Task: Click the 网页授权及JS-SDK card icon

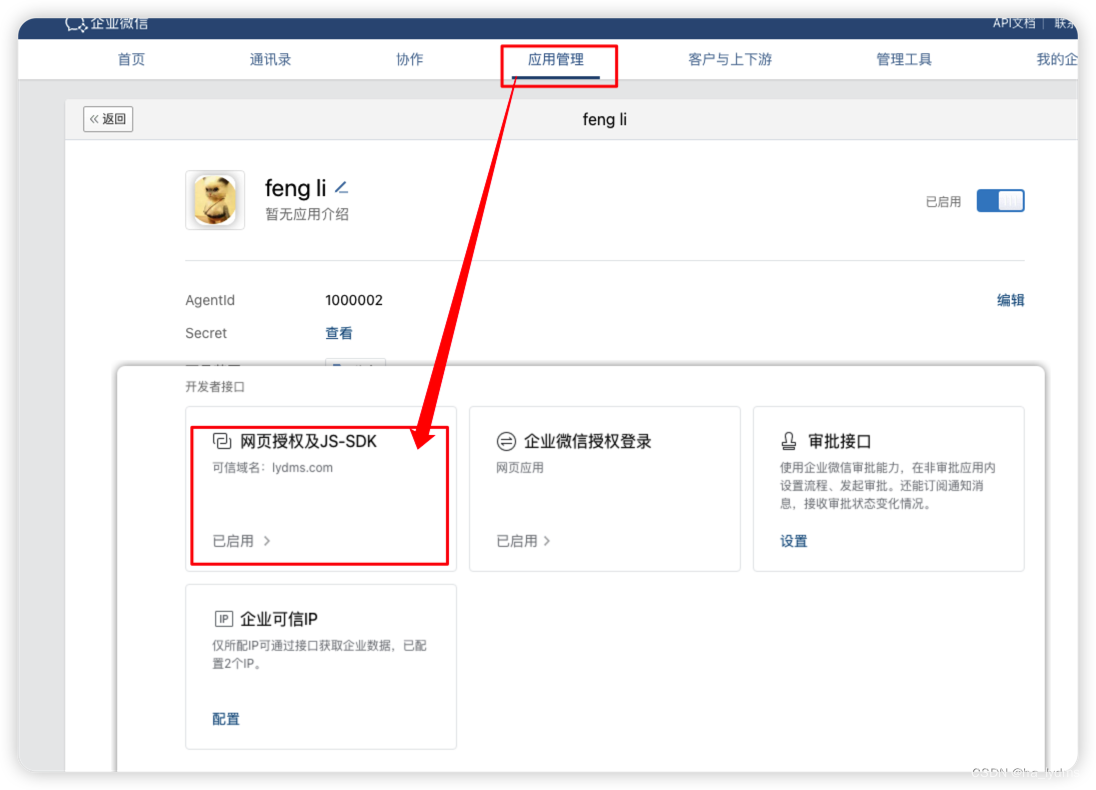Action: click(222, 441)
